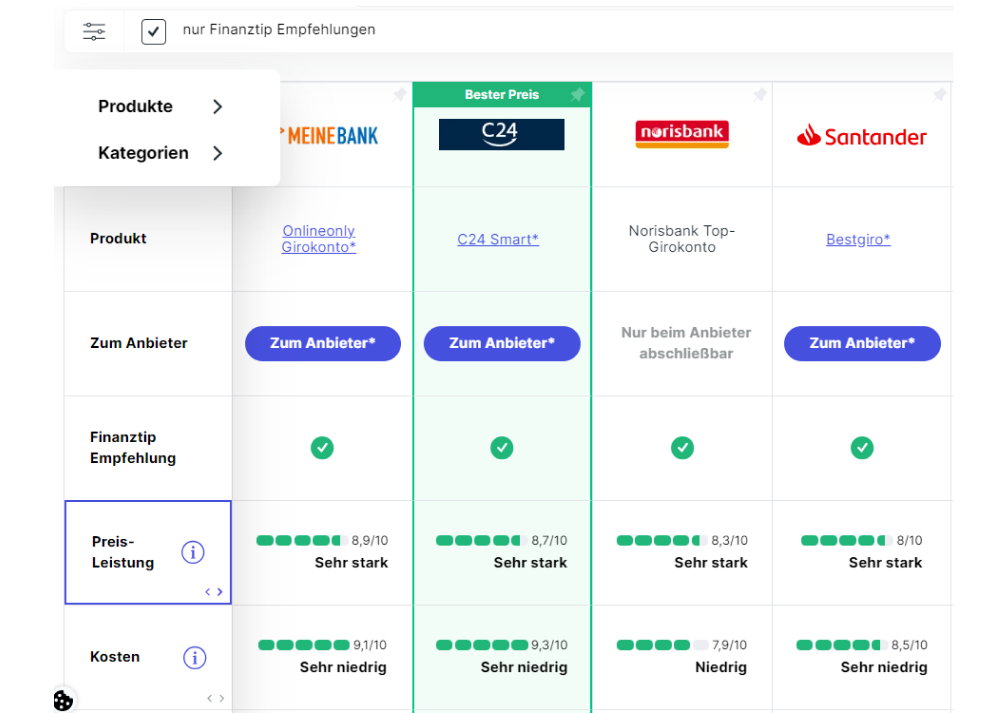Click Santander 8/10 Preis-Leistung score
Image resolution: width=1008 pixels, height=713 pixels.
910,541
